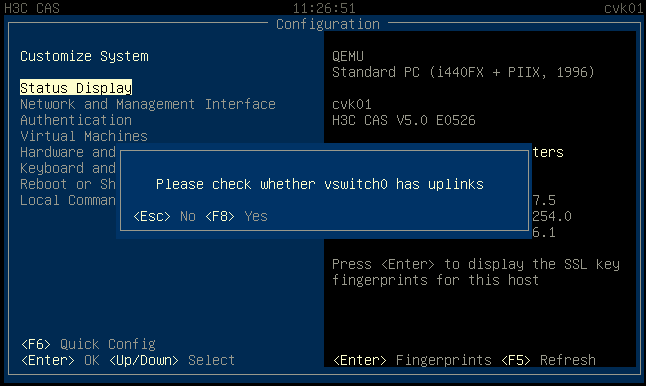The height and width of the screenshot is (386, 646).
Task: Select the Keyboard and menu entry
Action: point(68,168)
